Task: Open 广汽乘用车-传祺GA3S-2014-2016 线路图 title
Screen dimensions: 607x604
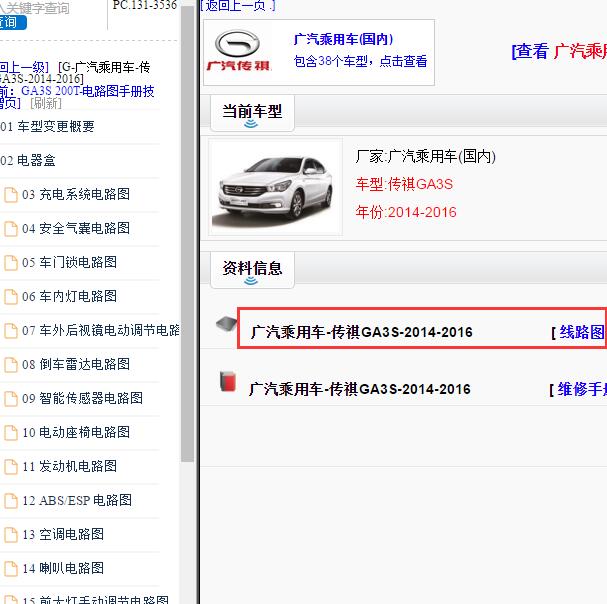Action: 362,332
